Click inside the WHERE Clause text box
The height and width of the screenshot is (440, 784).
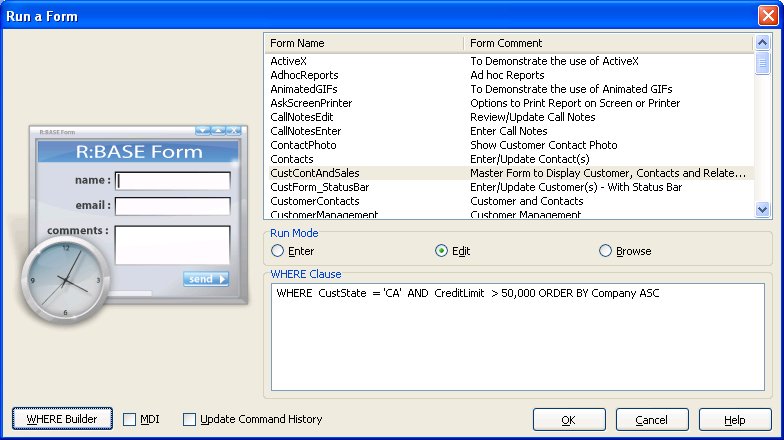tap(516, 340)
